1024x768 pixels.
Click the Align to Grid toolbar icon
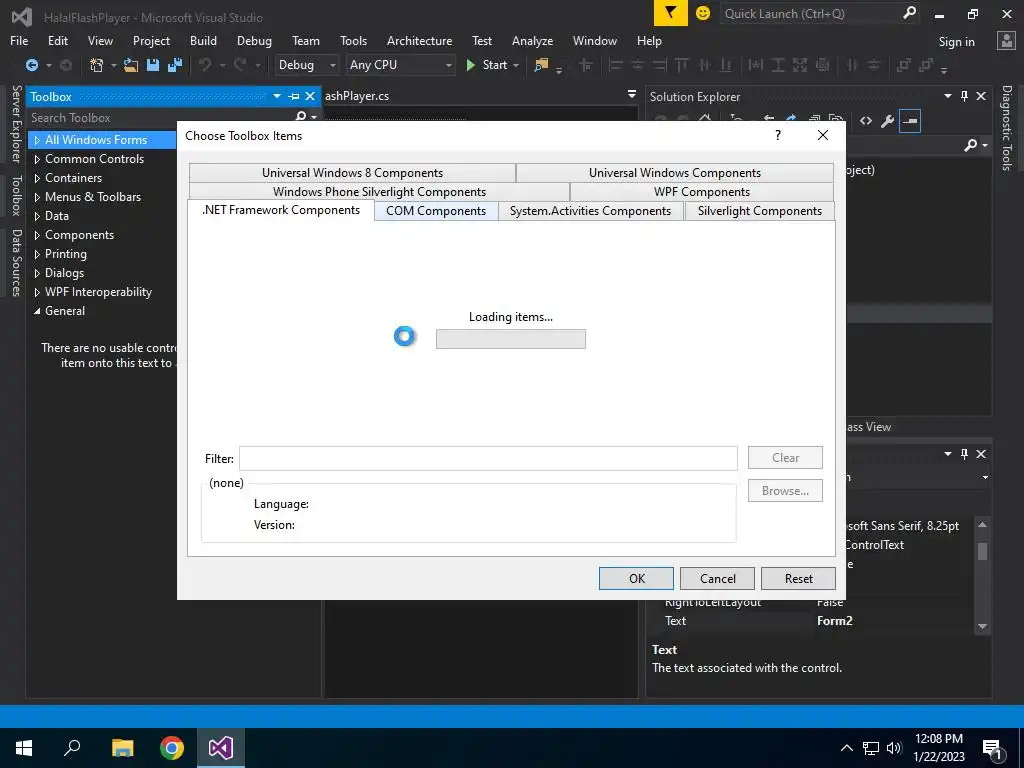click(586, 65)
